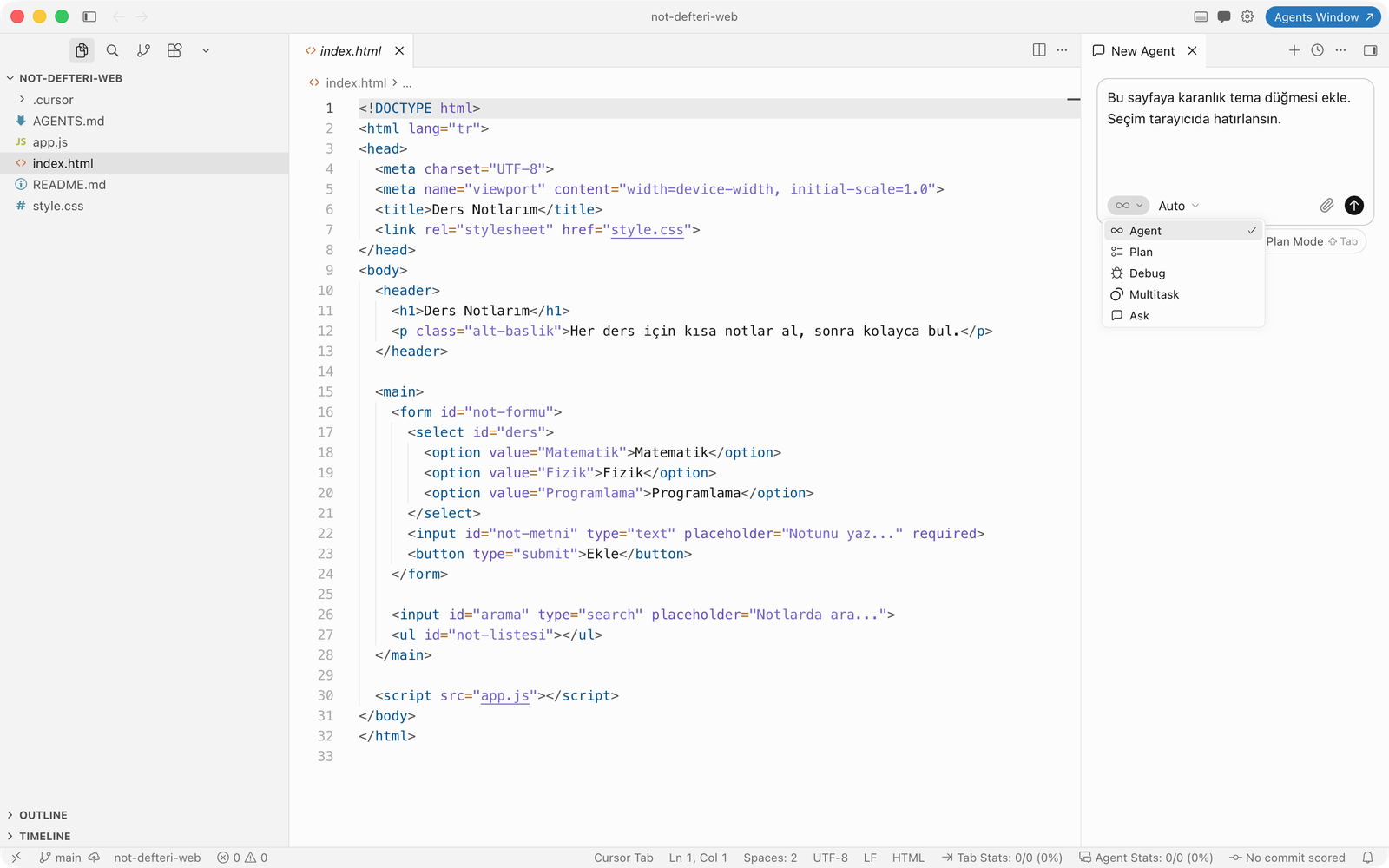Open settings gear in title bar

pos(1247,16)
